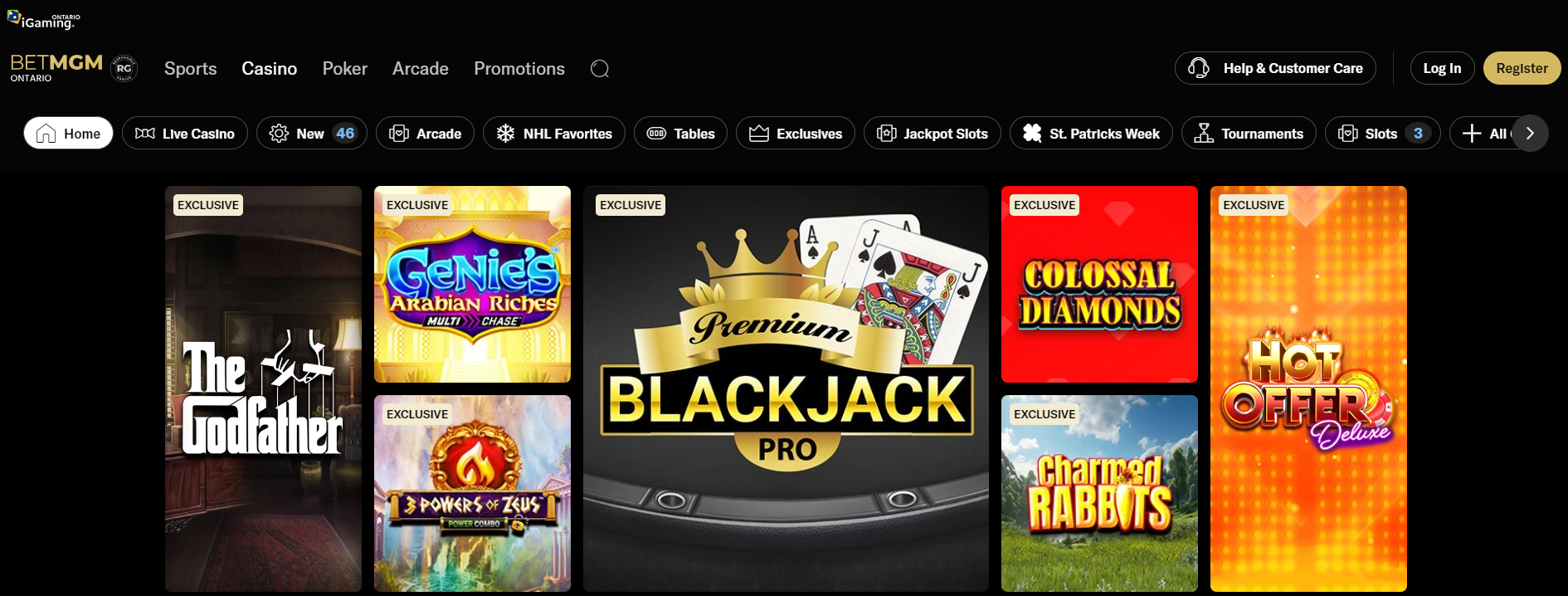This screenshot has height=596, width=1568.
Task: Open the Exclusives crown category
Action: [796, 134]
